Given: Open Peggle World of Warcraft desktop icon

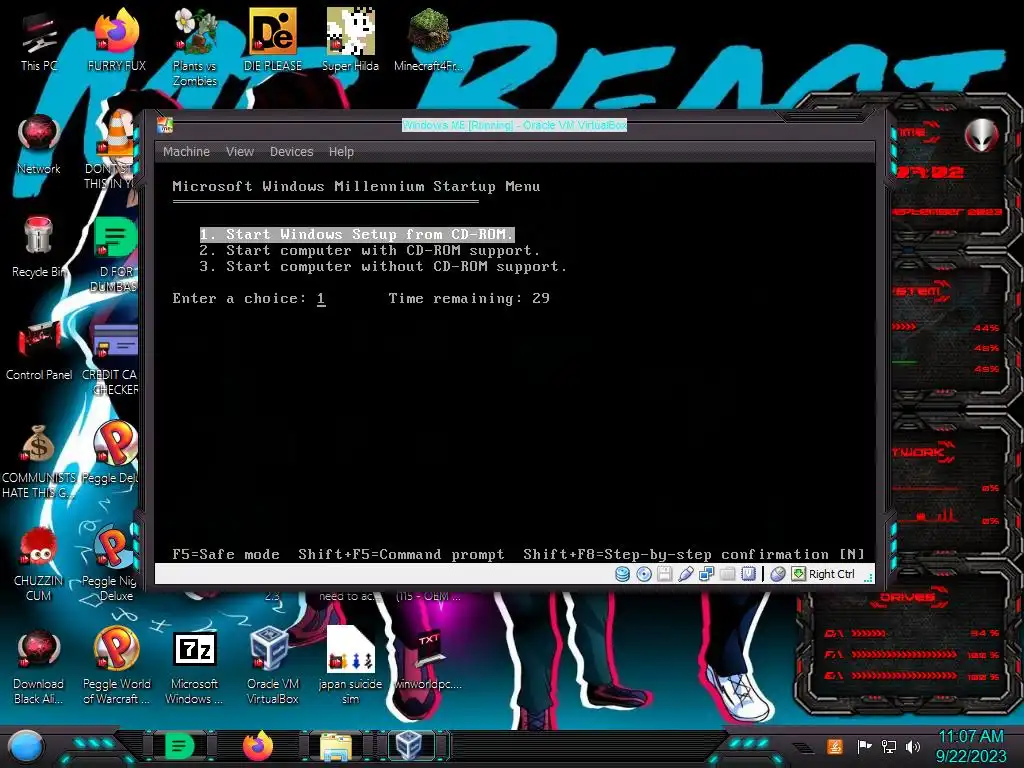Looking at the screenshot, I should coord(116,667).
